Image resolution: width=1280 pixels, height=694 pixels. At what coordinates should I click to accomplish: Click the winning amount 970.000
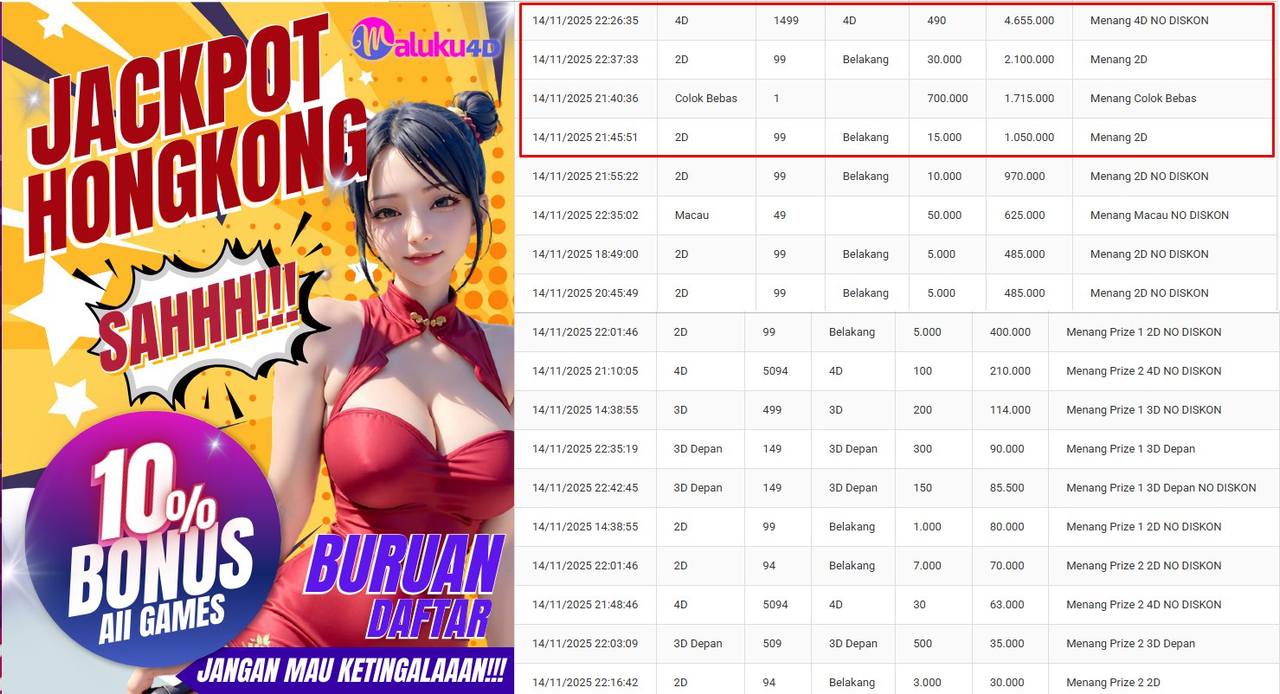tap(1025, 176)
